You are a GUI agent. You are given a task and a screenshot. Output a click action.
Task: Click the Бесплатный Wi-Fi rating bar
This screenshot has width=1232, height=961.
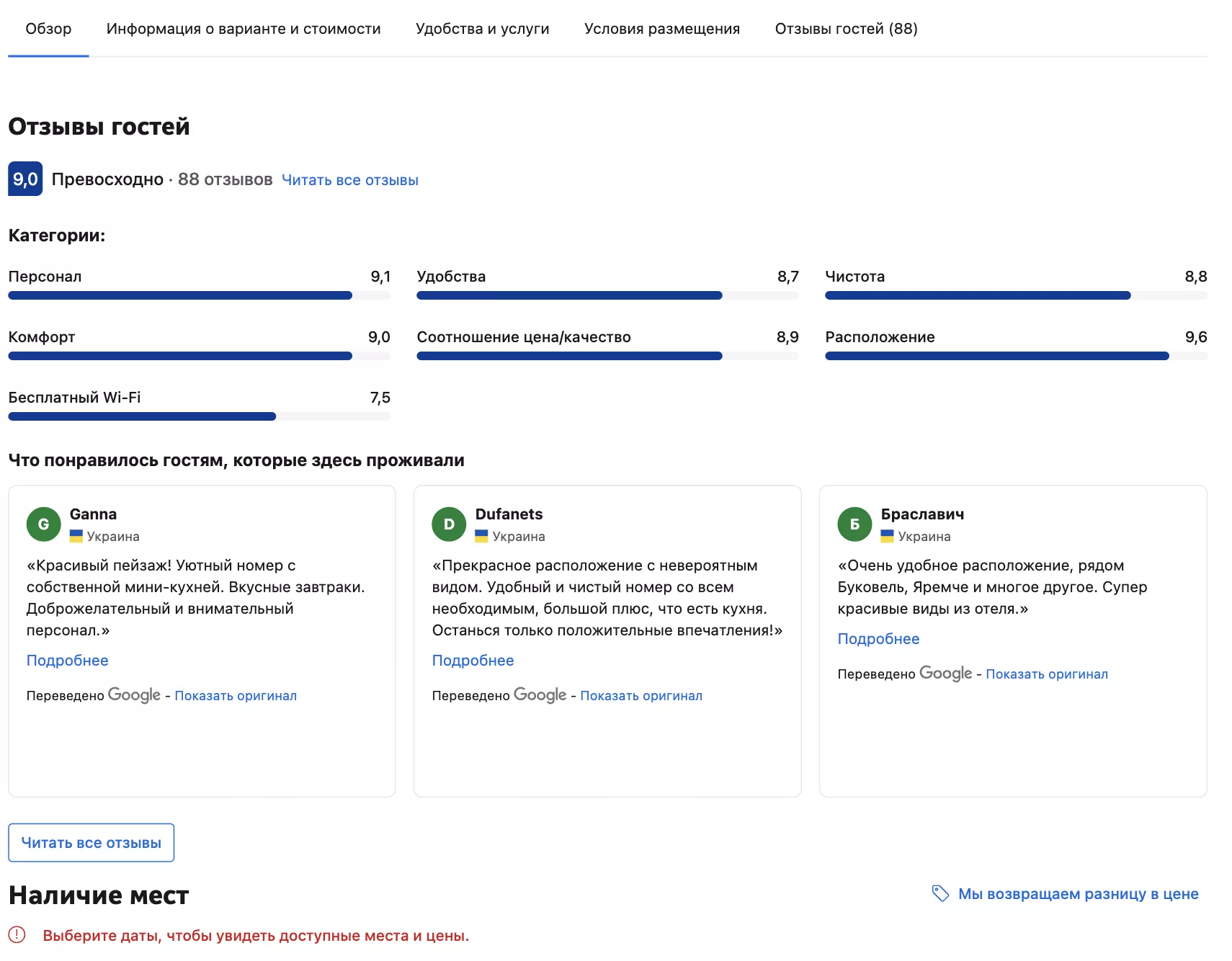click(199, 416)
